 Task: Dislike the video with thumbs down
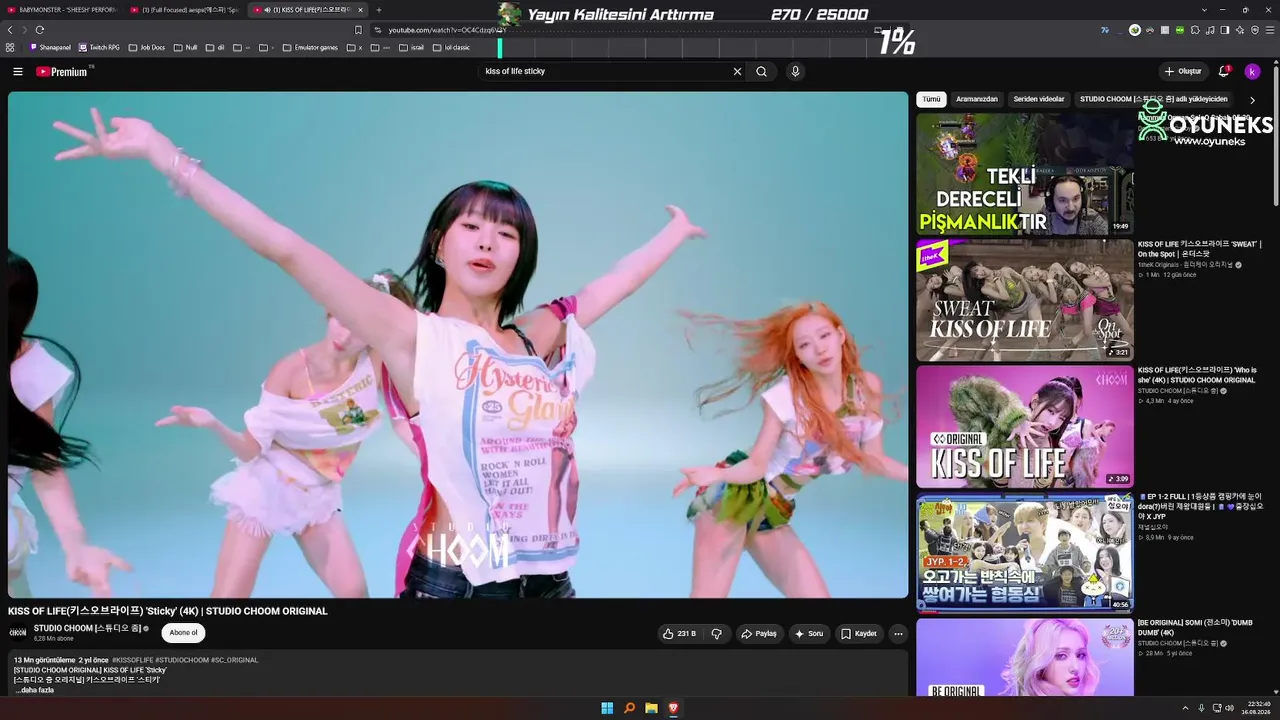[x=717, y=634]
